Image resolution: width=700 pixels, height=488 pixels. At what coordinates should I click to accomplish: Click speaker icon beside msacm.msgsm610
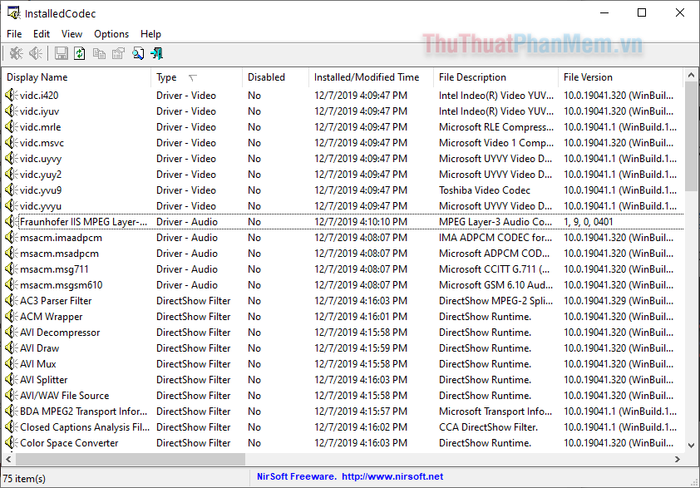click(11, 285)
